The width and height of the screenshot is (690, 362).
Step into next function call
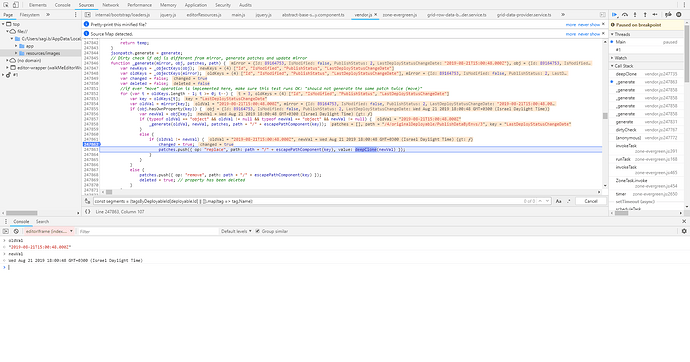click(635, 15)
